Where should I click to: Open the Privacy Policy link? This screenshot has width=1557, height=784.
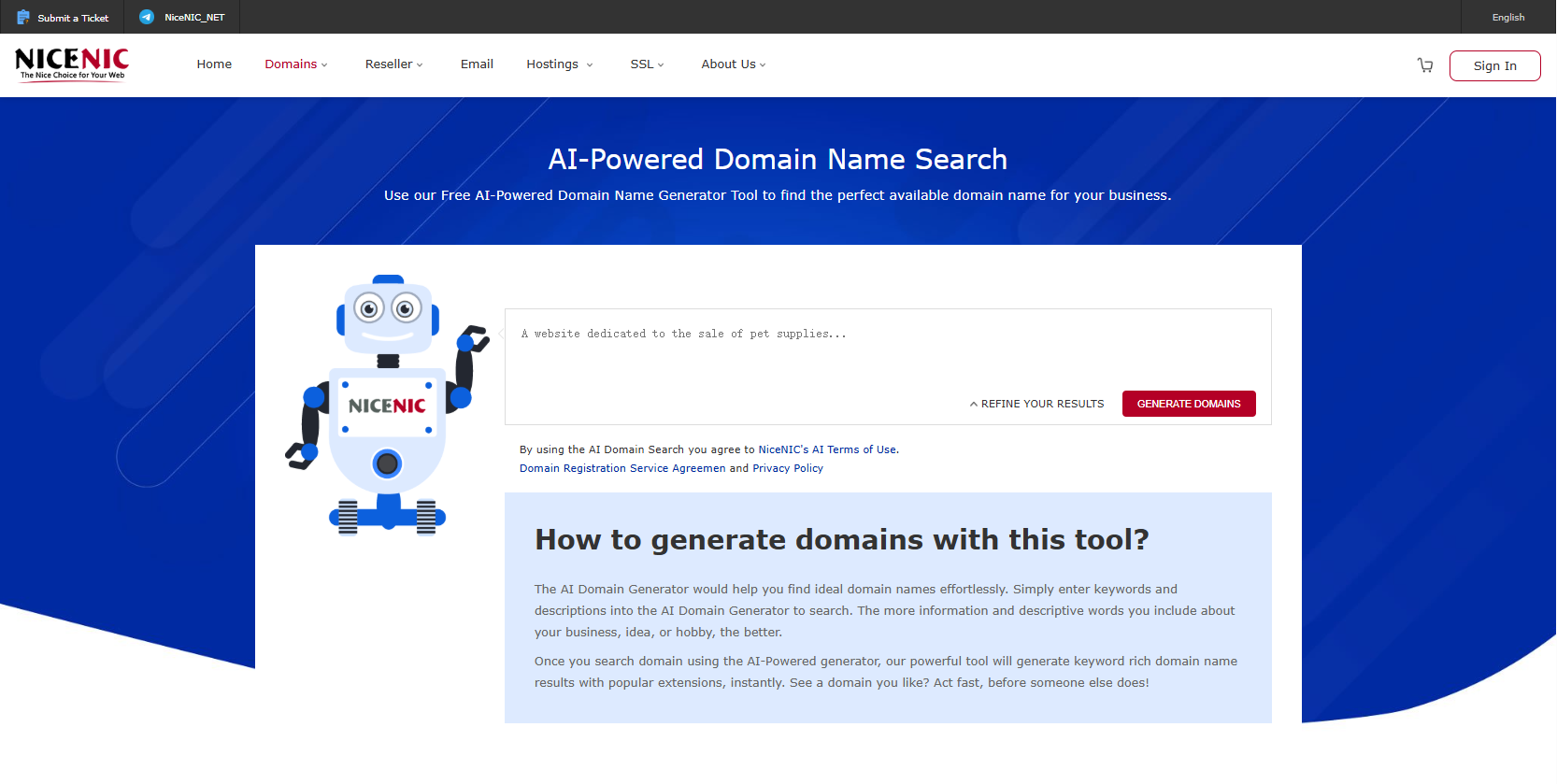point(788,468)
